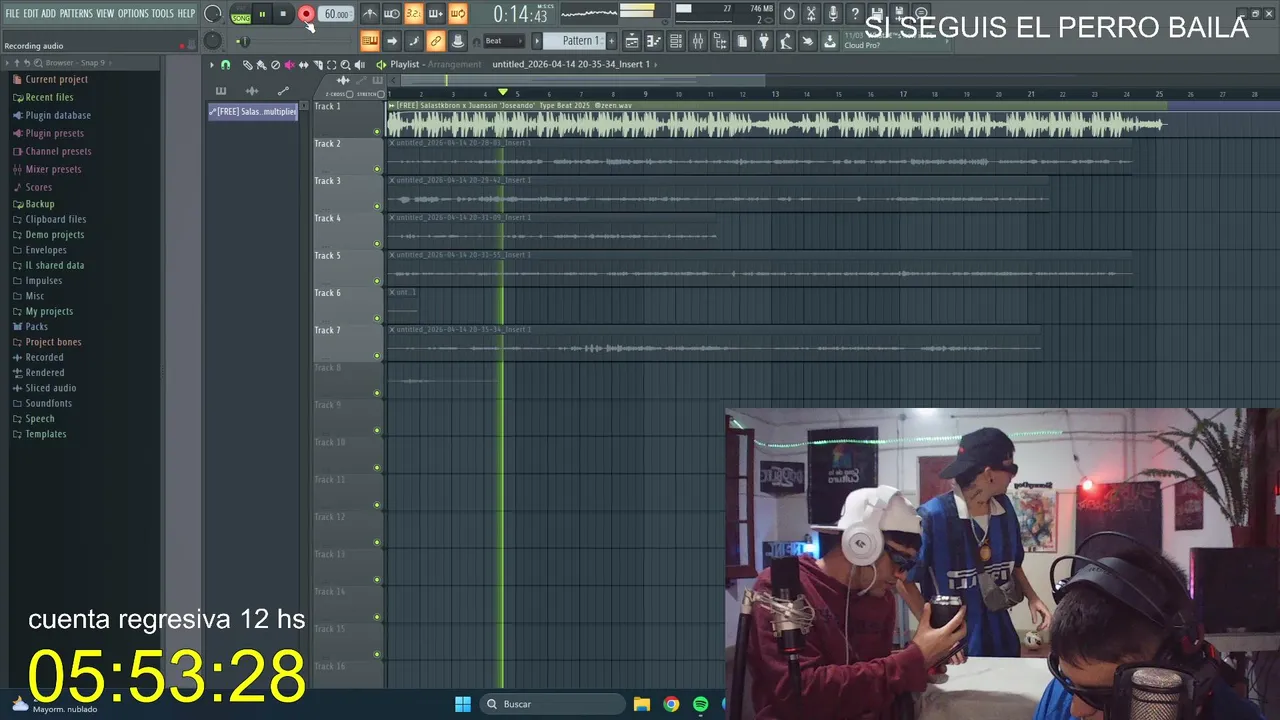Toggle loop recording icon
1280x720 pixels.
(x=458, y=13)
